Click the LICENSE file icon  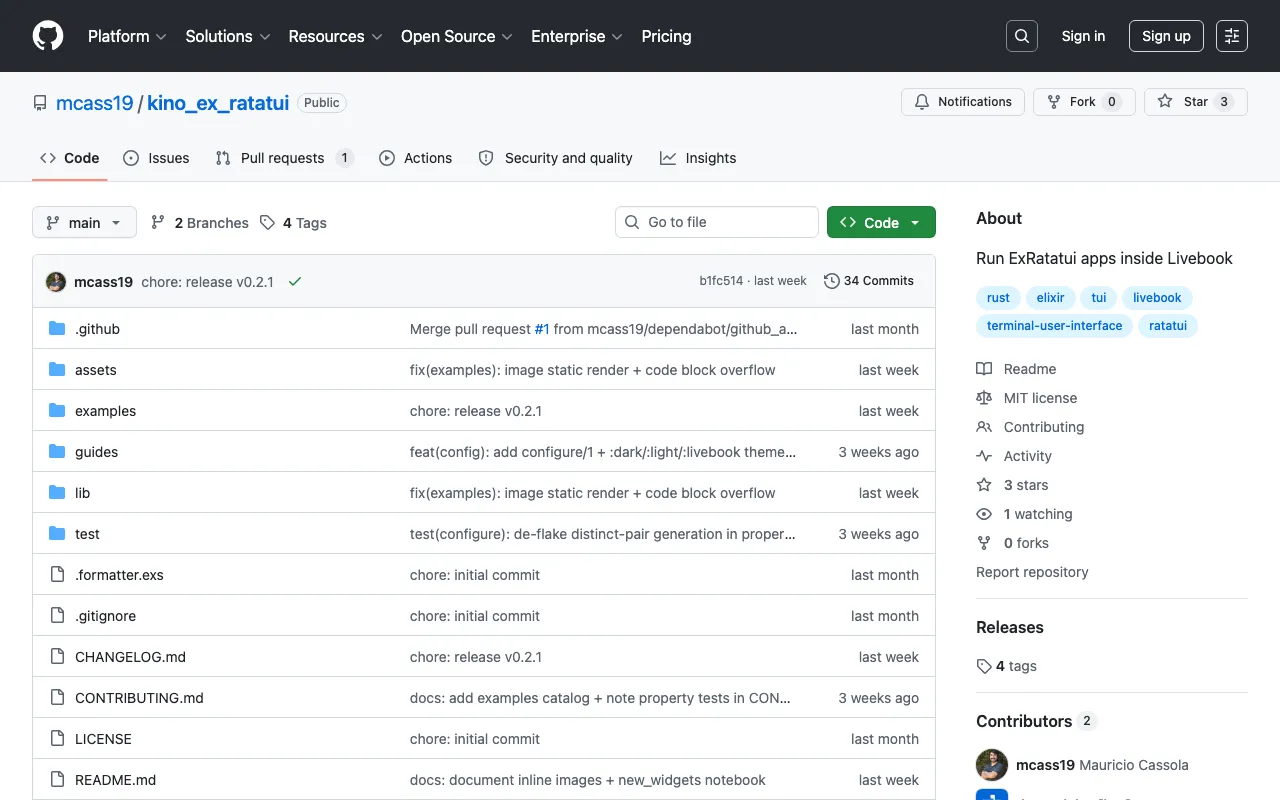click(57, 739)
